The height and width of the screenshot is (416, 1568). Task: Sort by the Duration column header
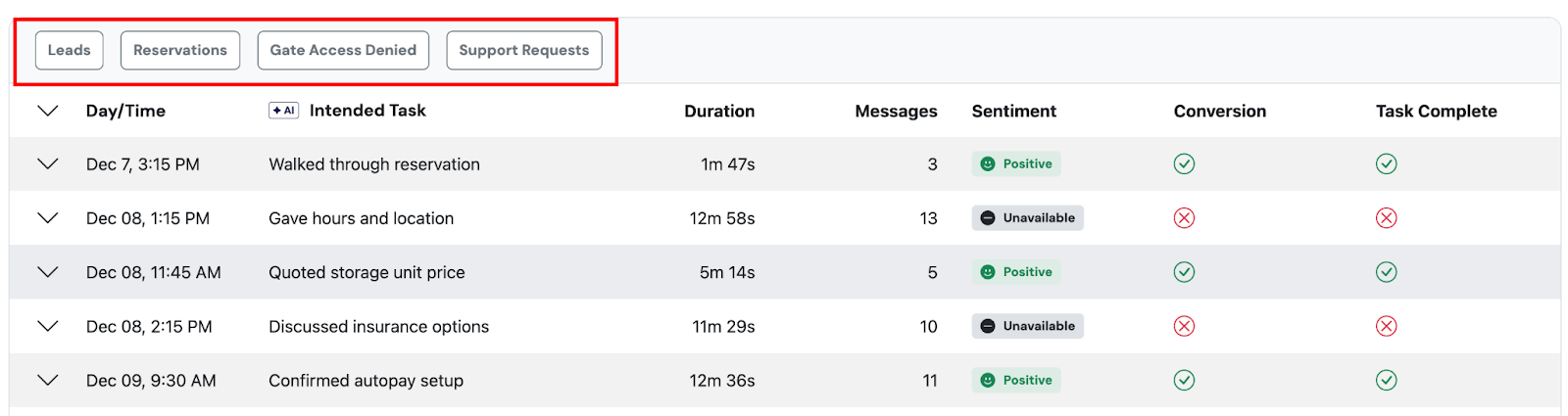pos(719,112)
